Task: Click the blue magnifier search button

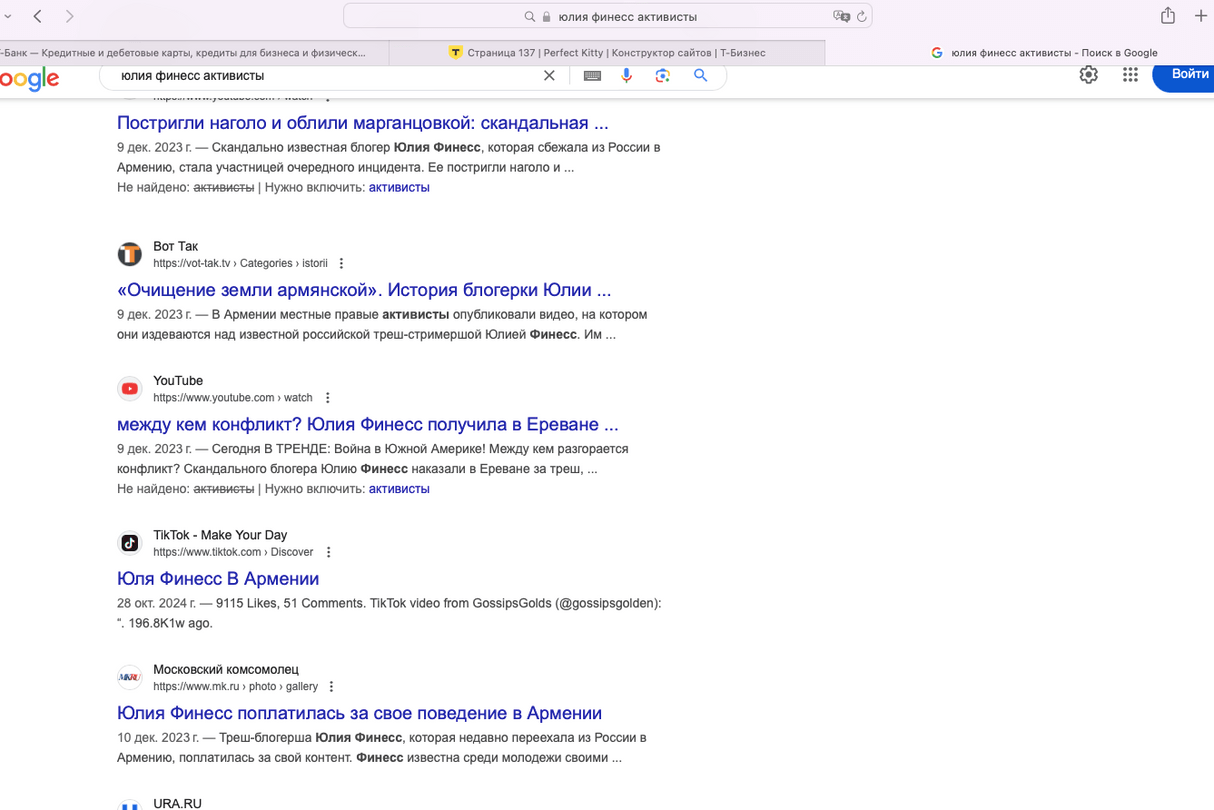Action: pyautogui.click(x=701, y=76)
